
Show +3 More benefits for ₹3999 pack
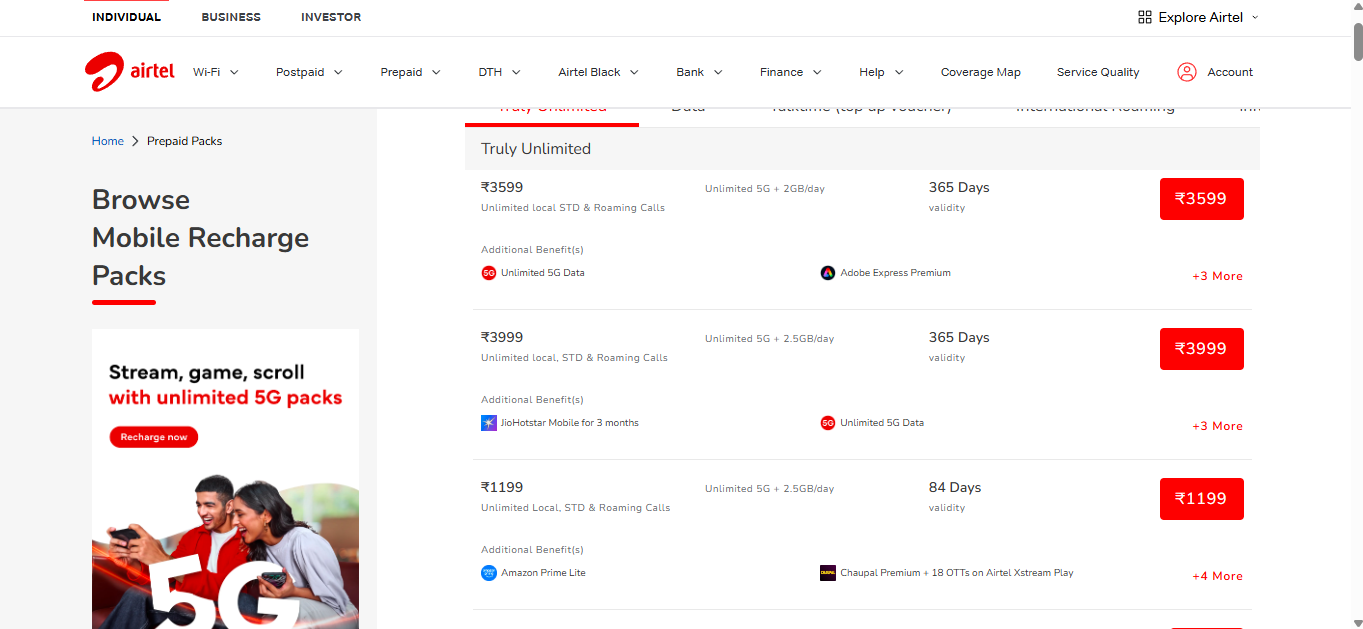pos(1217,426)
